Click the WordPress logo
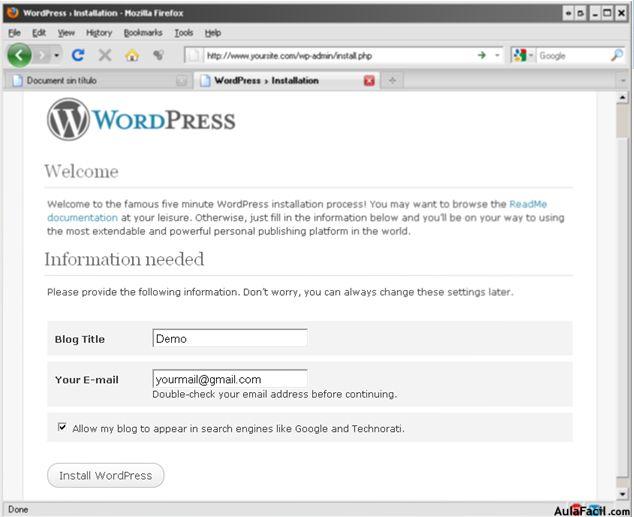 point(141,120)
